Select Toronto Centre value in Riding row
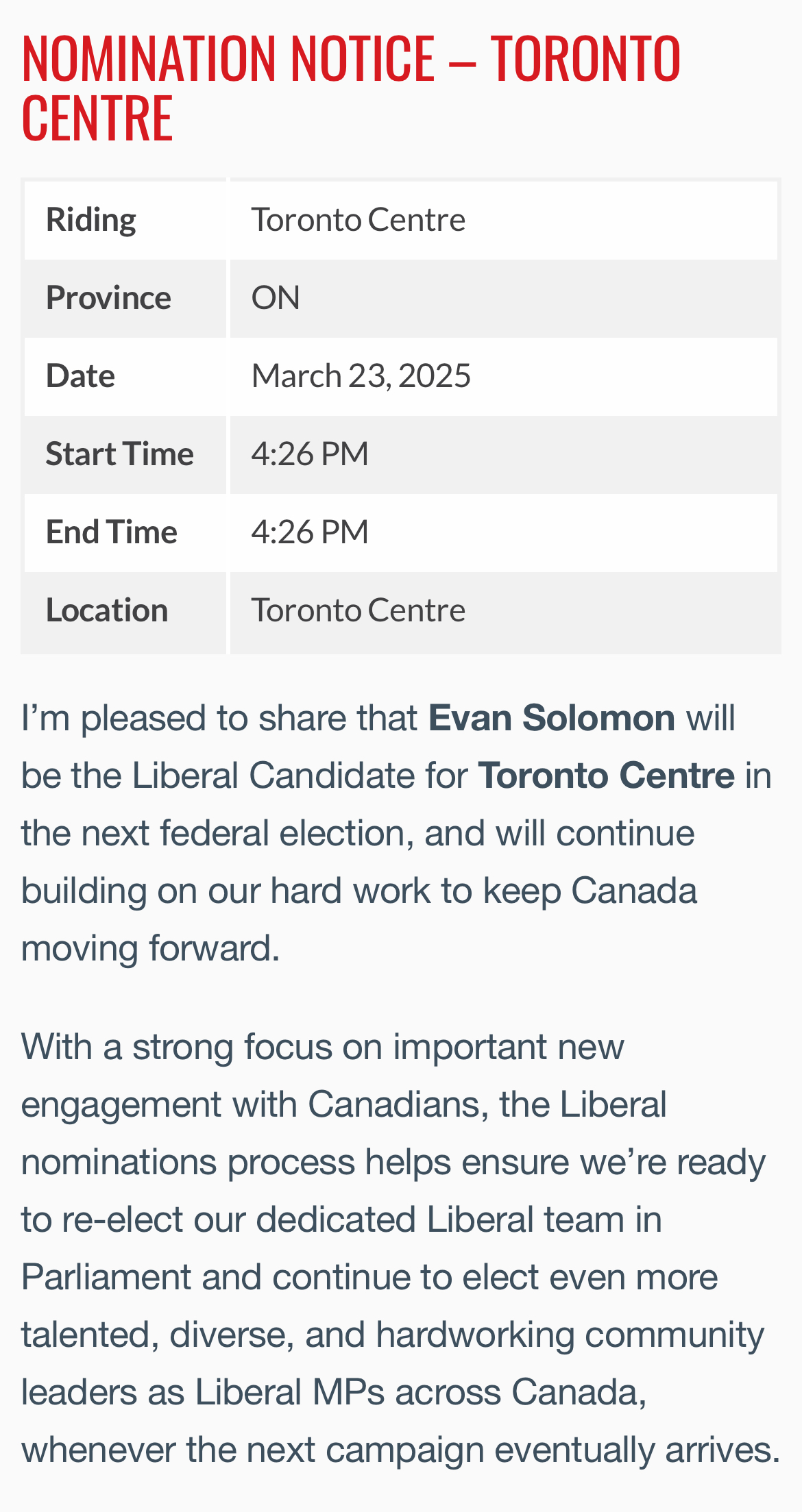 (x=358, y=220)
